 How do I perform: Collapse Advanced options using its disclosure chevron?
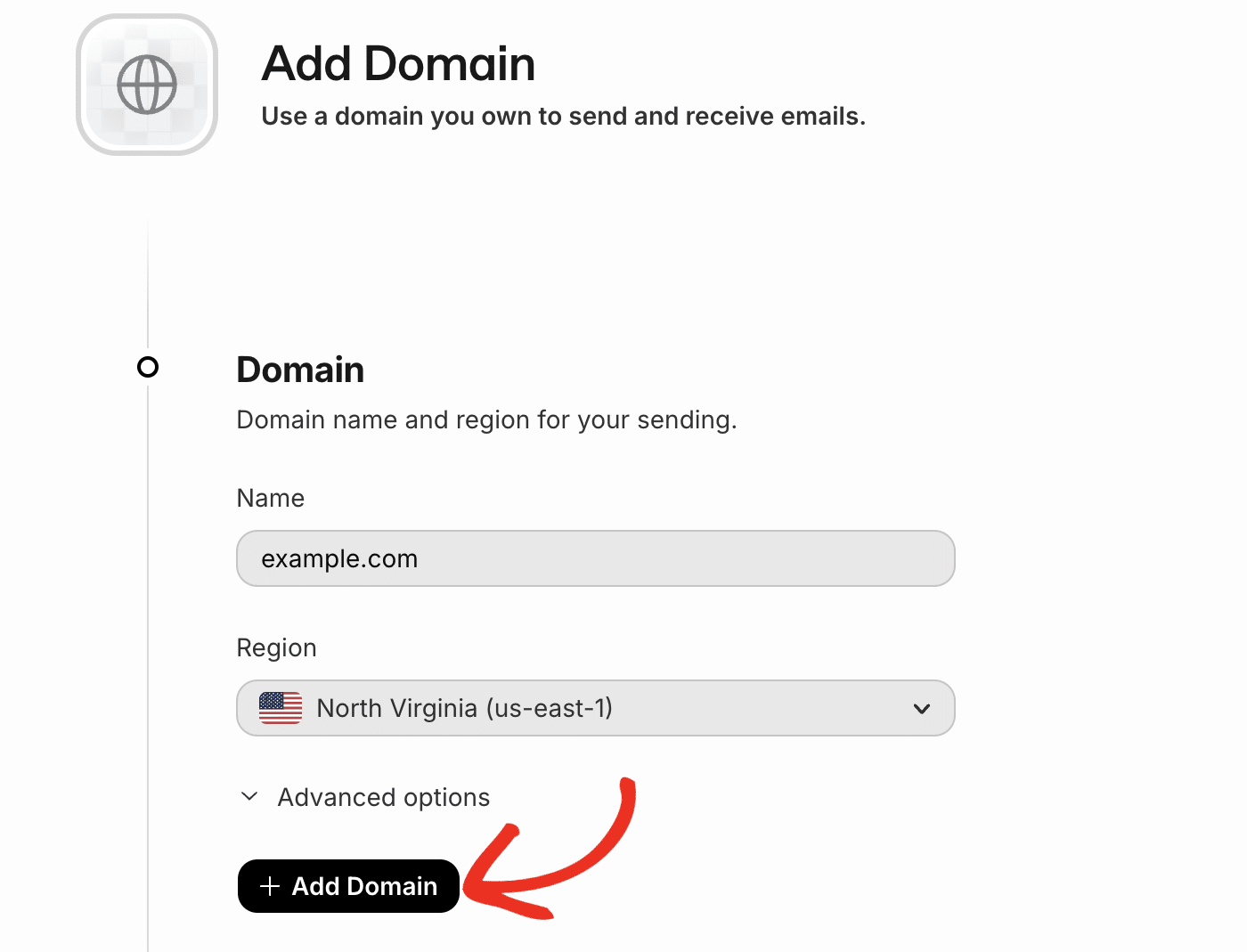click(249, 797)
